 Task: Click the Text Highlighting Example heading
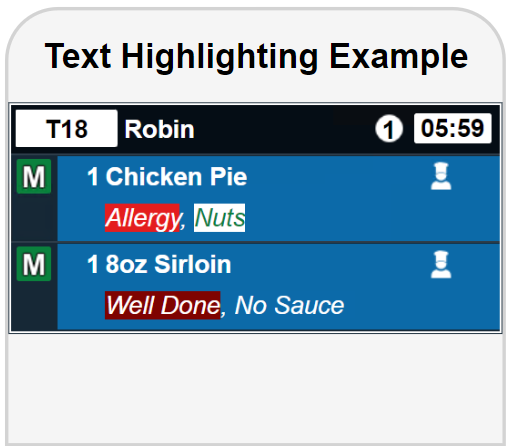(256, 56)
